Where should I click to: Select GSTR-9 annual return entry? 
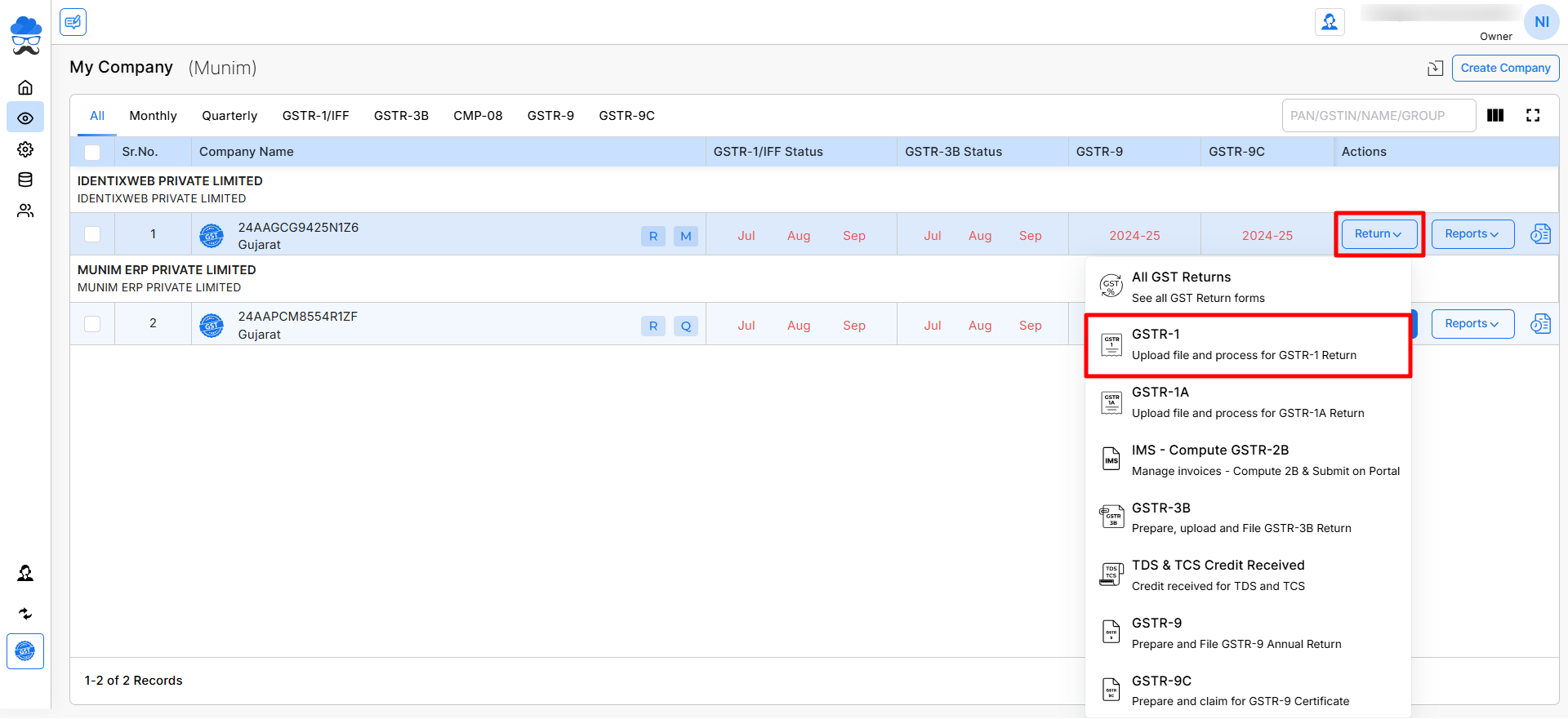tap(1248, 633)
